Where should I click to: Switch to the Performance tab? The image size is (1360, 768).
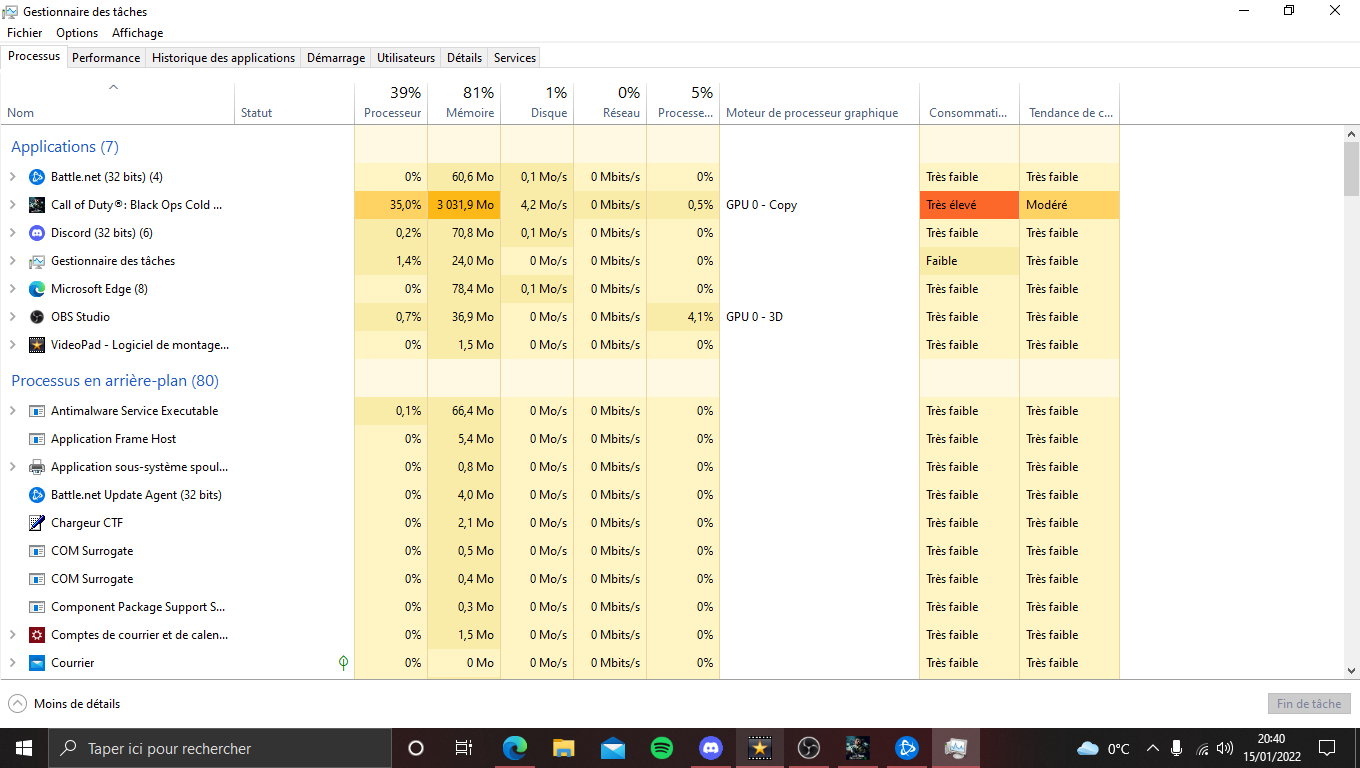point(106,58)
